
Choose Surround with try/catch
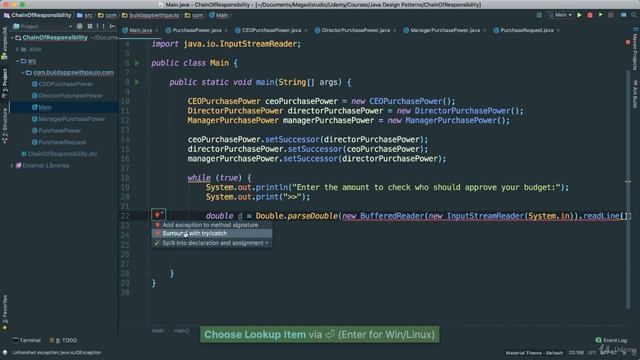pyautogui.click(x=211, y=233)
